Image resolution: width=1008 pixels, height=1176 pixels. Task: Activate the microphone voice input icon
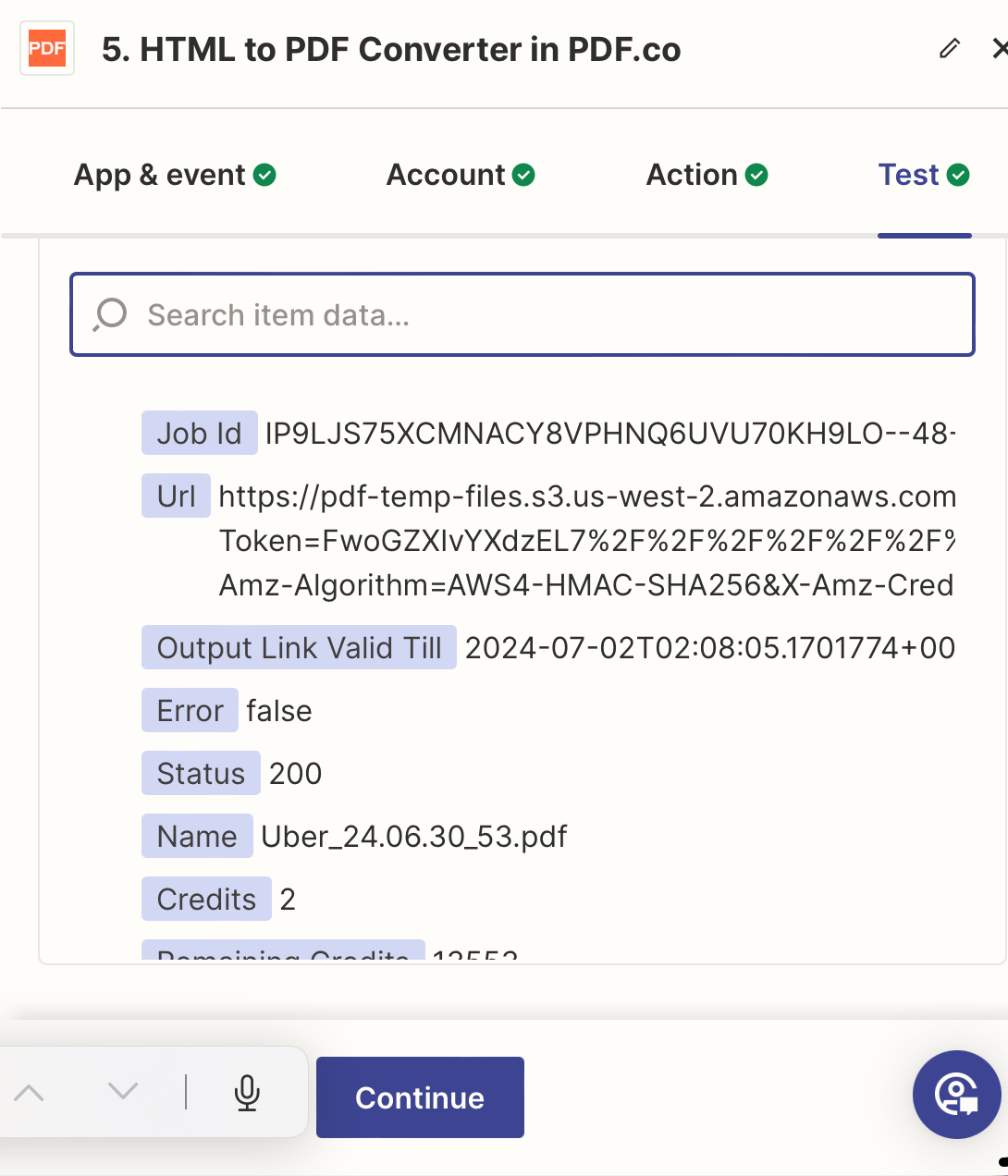coord(247,1092)
